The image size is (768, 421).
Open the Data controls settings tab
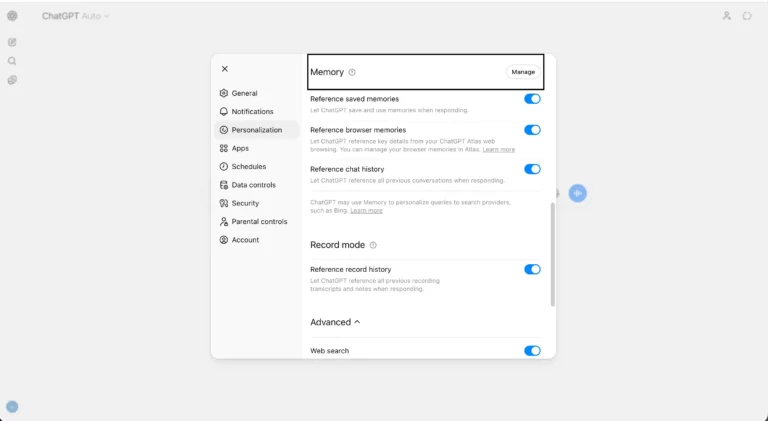coord(253,185)
